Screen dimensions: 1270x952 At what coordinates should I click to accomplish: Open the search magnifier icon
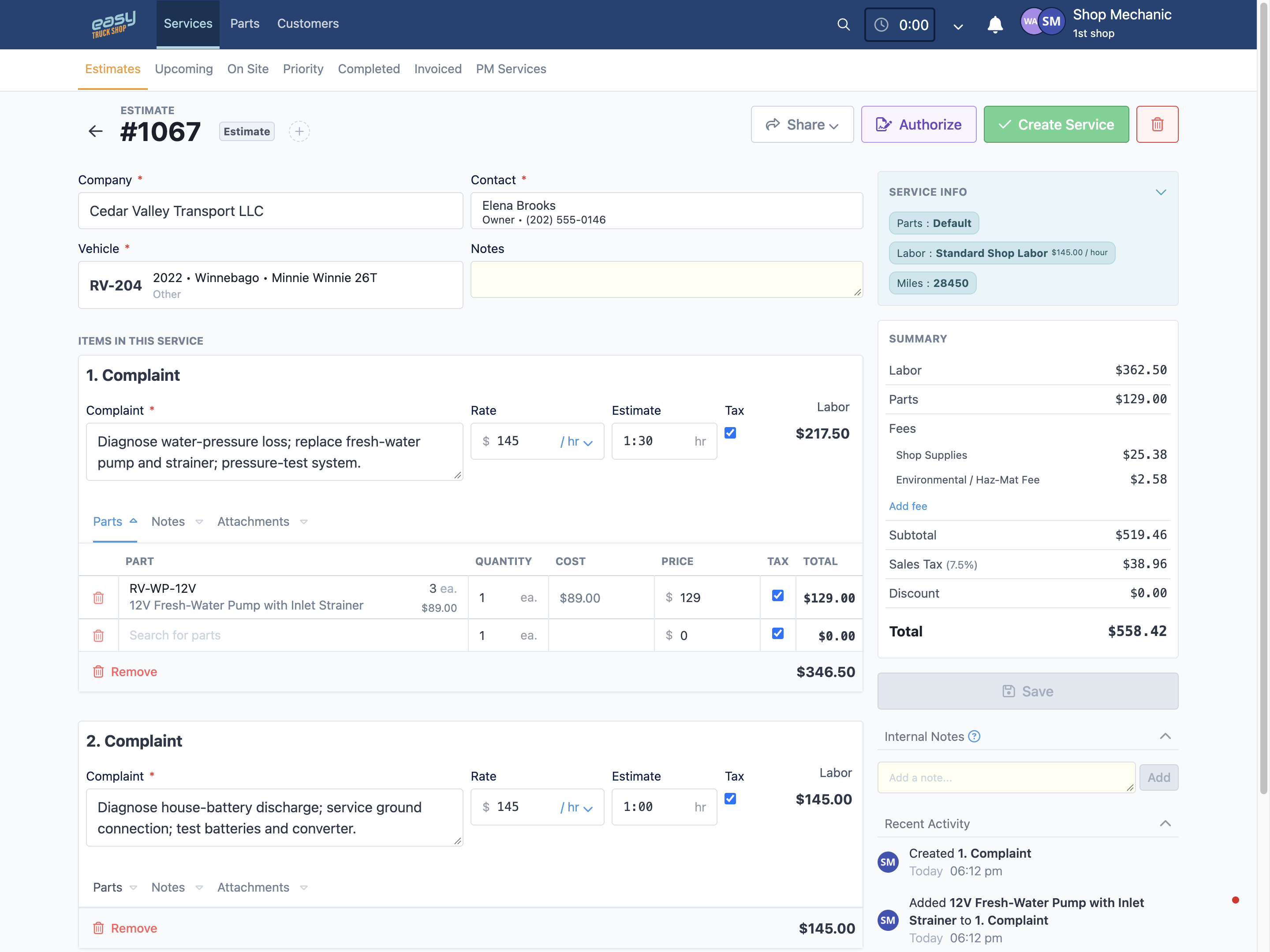coord(843,24)
